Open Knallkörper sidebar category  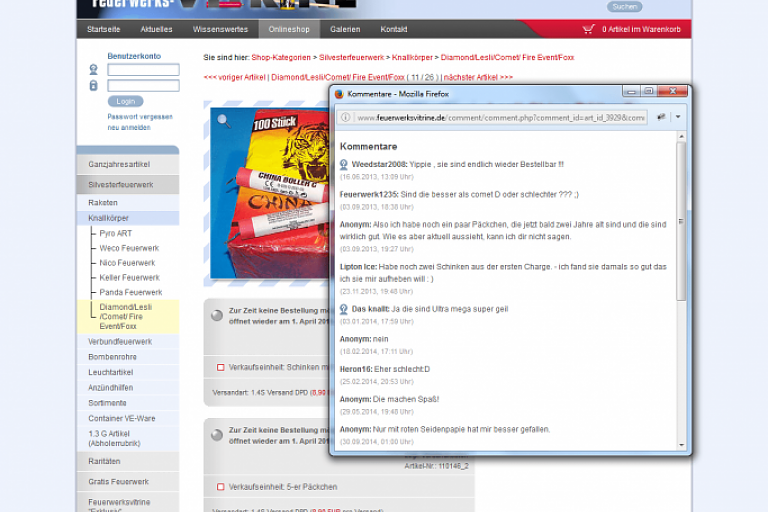point(128,218)
